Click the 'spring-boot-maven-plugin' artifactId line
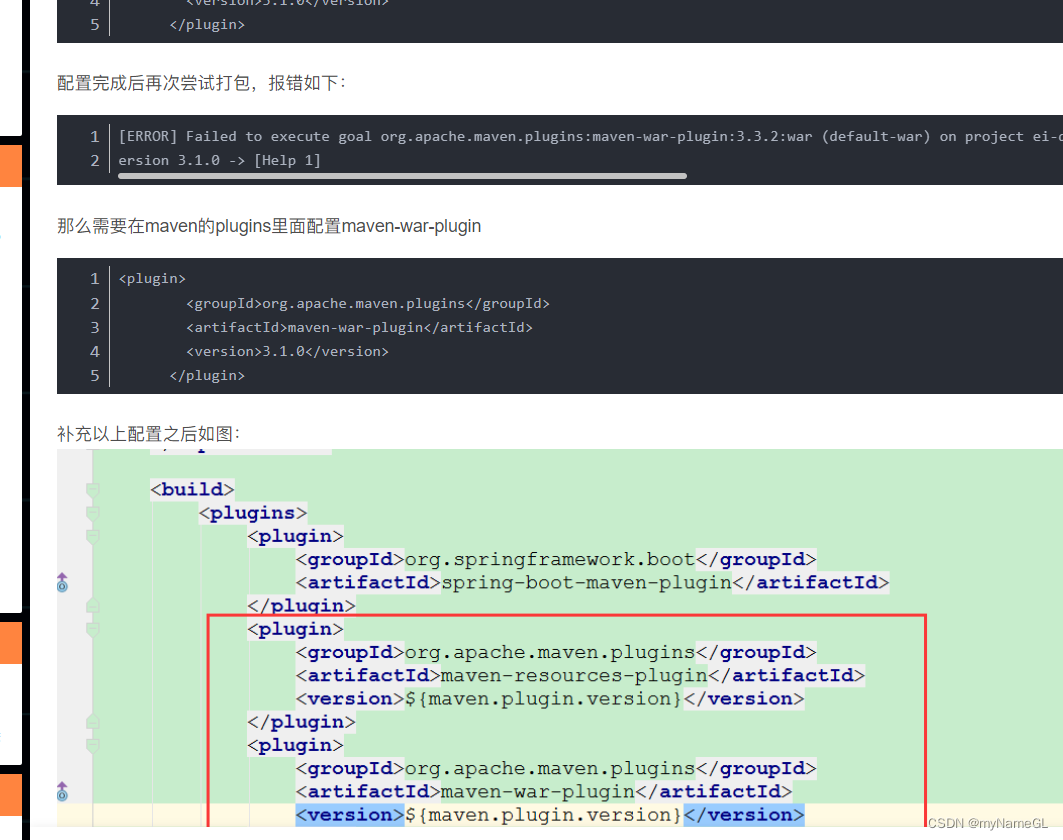The width and height of the screenshot is (1063, 840). tap(593, 582)
